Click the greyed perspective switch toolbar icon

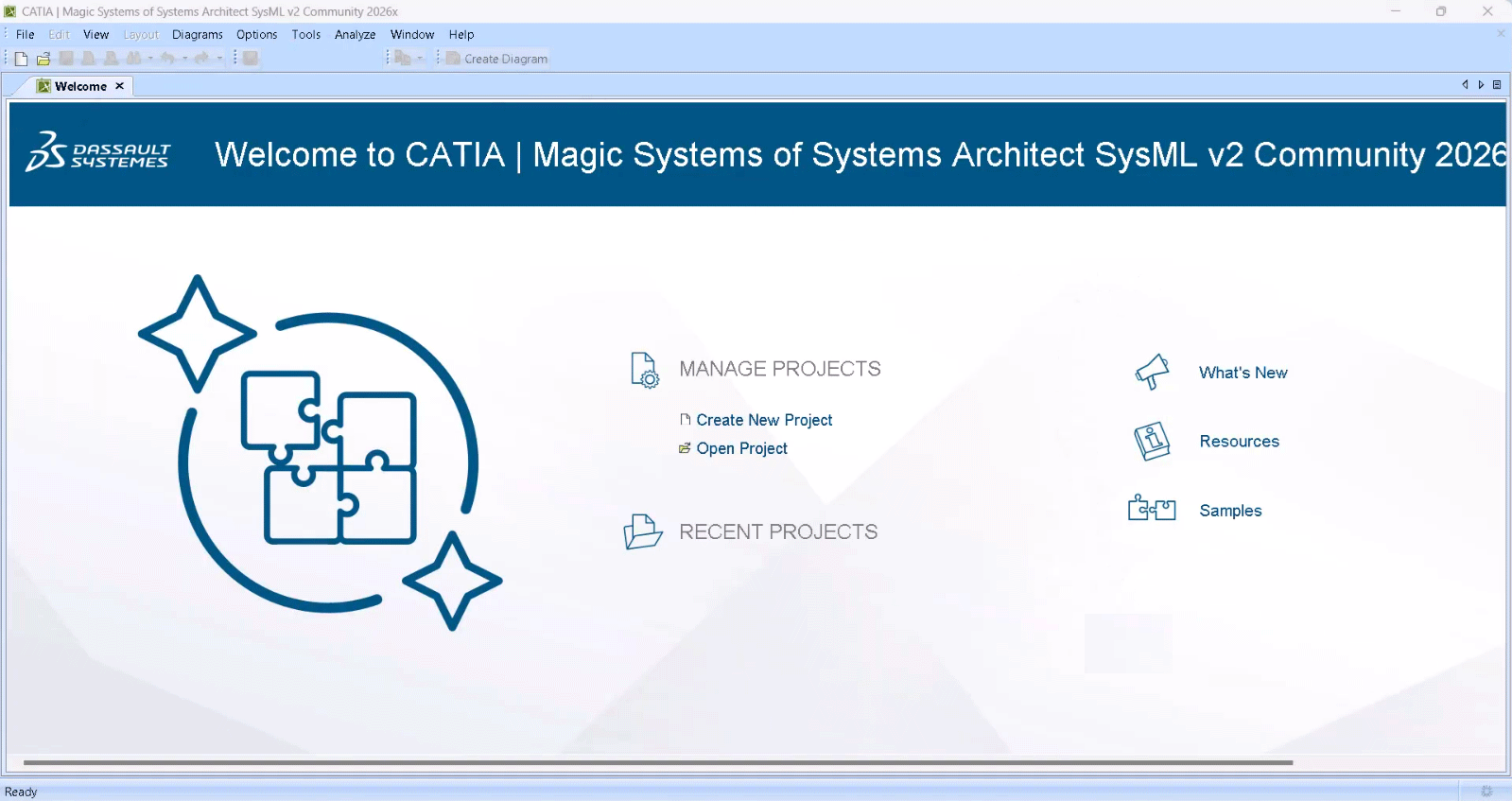[403, 59]
